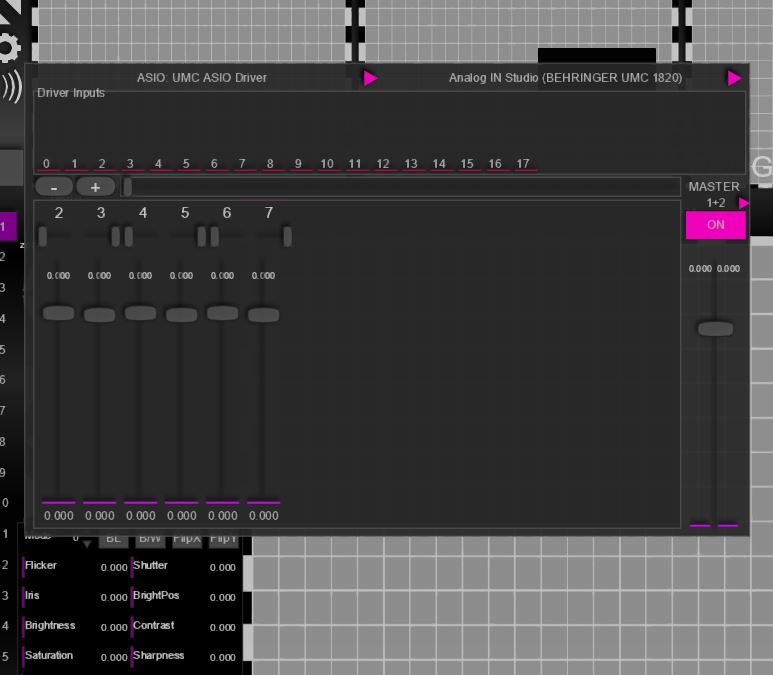Click the horizontal channel scrollbar
This screenshot has width=773, height=675.
pyautogui.click(x=400, y=187)
